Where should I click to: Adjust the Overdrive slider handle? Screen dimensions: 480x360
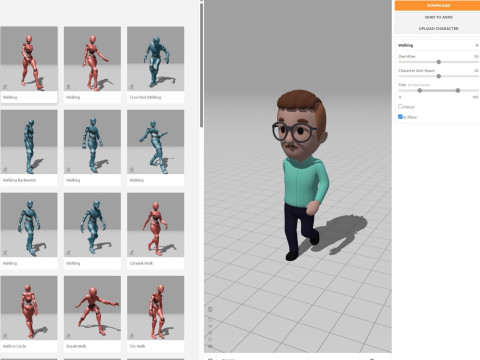coord(439,62)
